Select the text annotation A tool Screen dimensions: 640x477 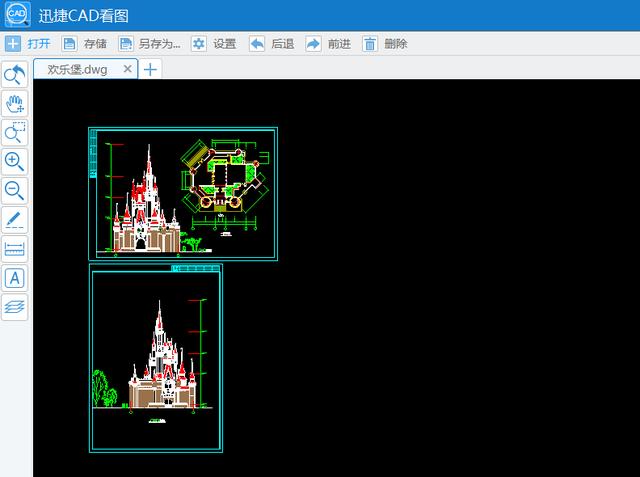[x=15, y=278]
